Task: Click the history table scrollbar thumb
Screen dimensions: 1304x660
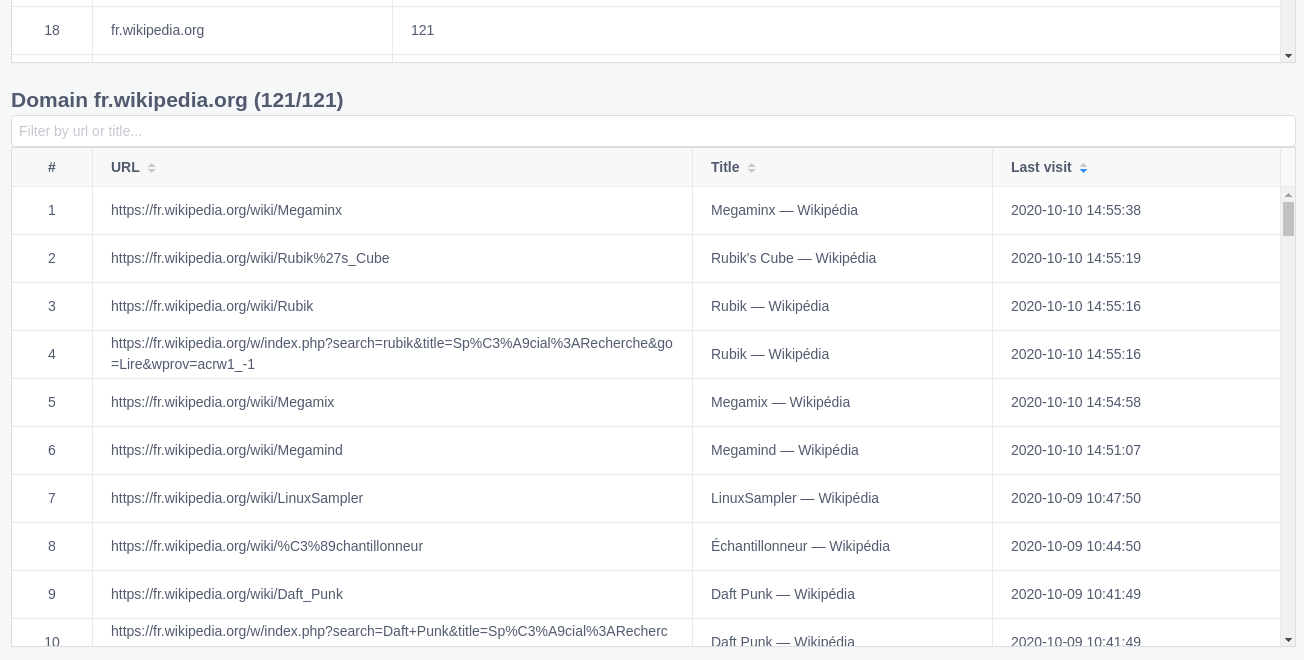Action: 1288,219
